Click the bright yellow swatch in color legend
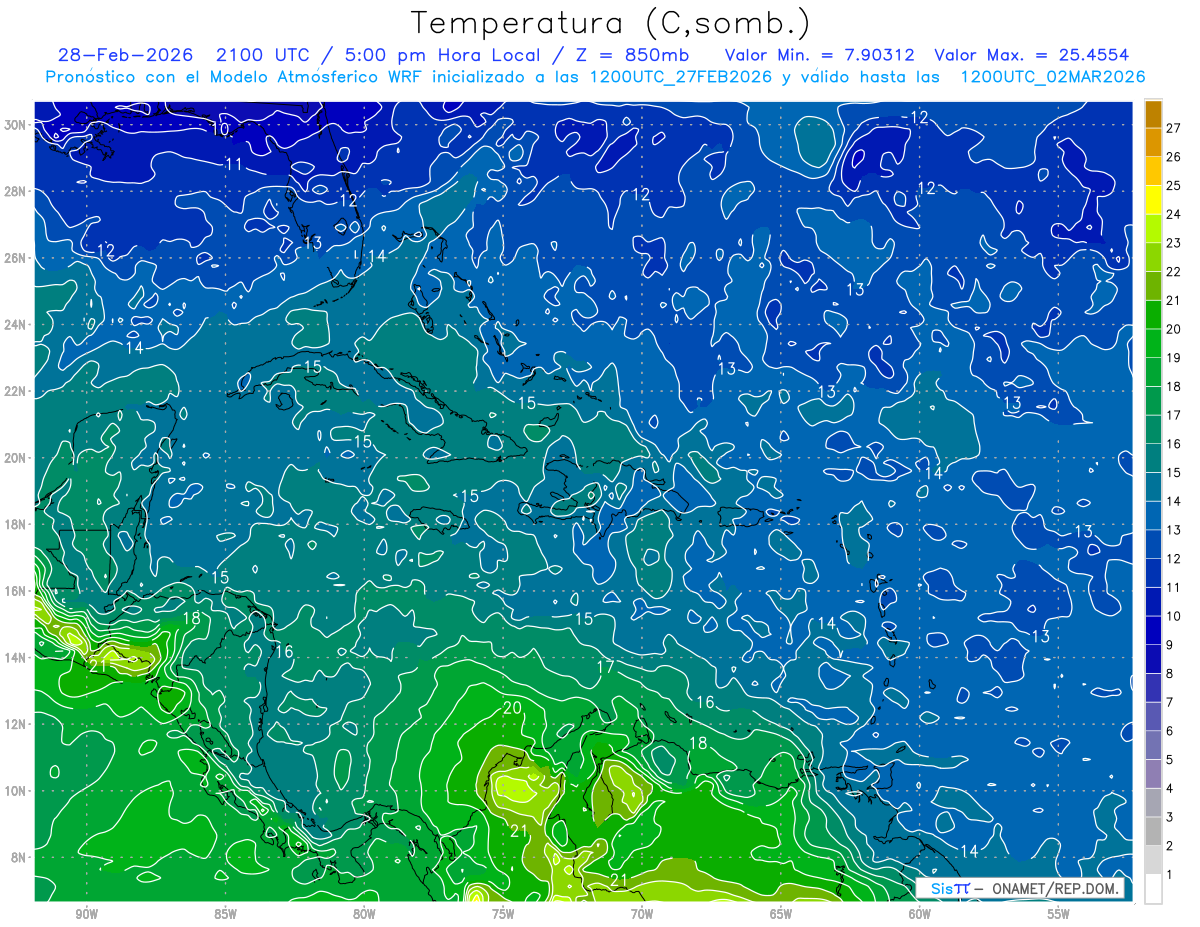Image resolution: width=1200 pixels, height=927 pixels. point(1153,199)
